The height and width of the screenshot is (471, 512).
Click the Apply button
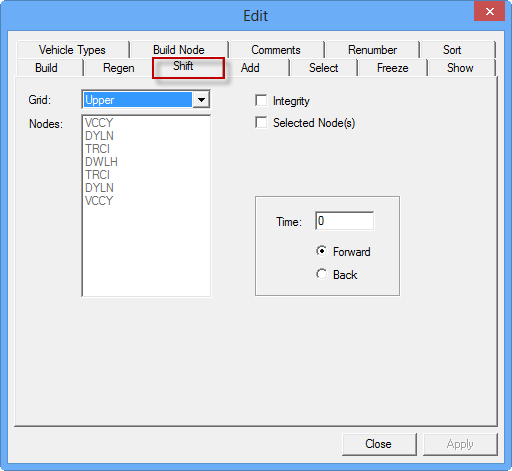coord(460,444)
